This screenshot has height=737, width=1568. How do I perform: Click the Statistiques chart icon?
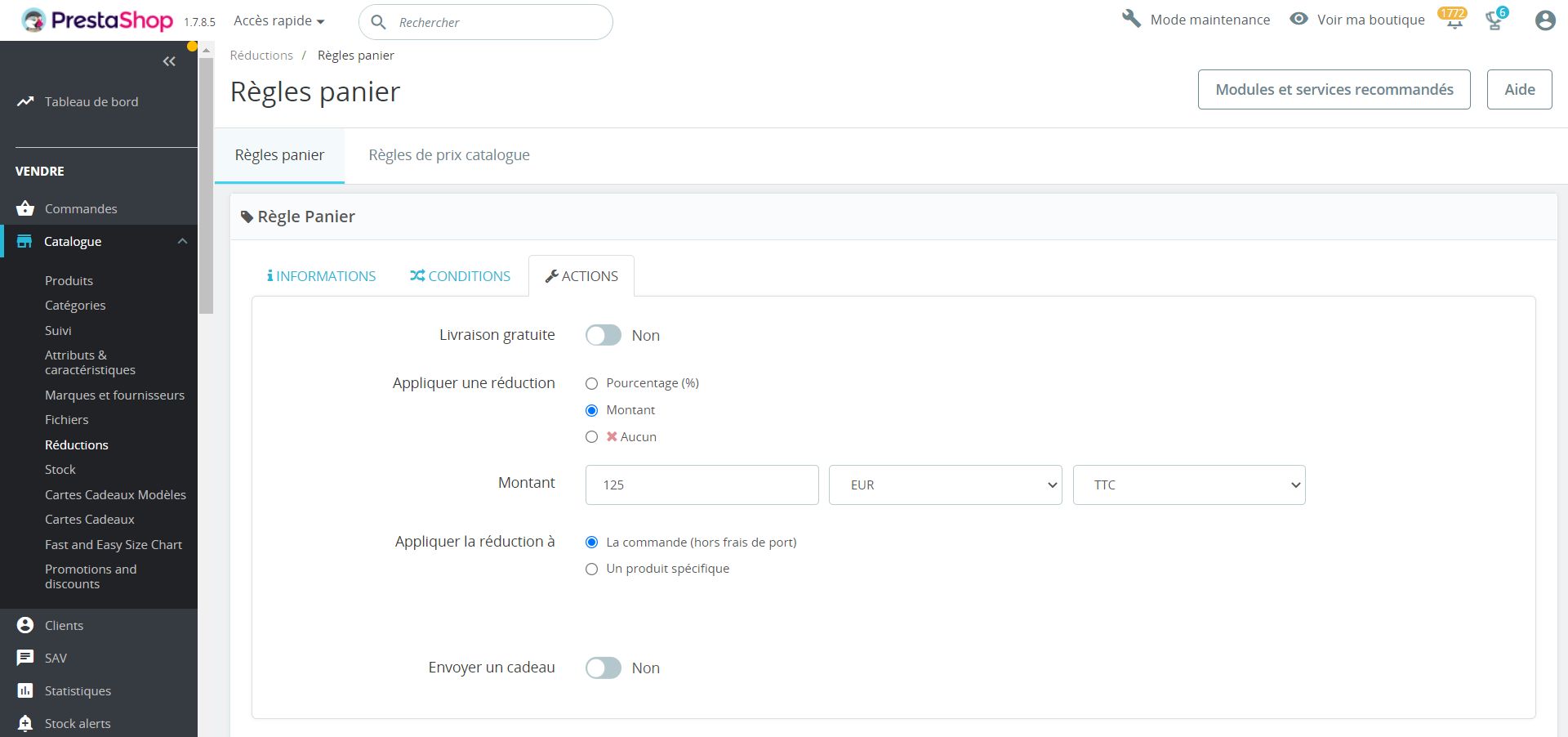[x=25, y=690]
